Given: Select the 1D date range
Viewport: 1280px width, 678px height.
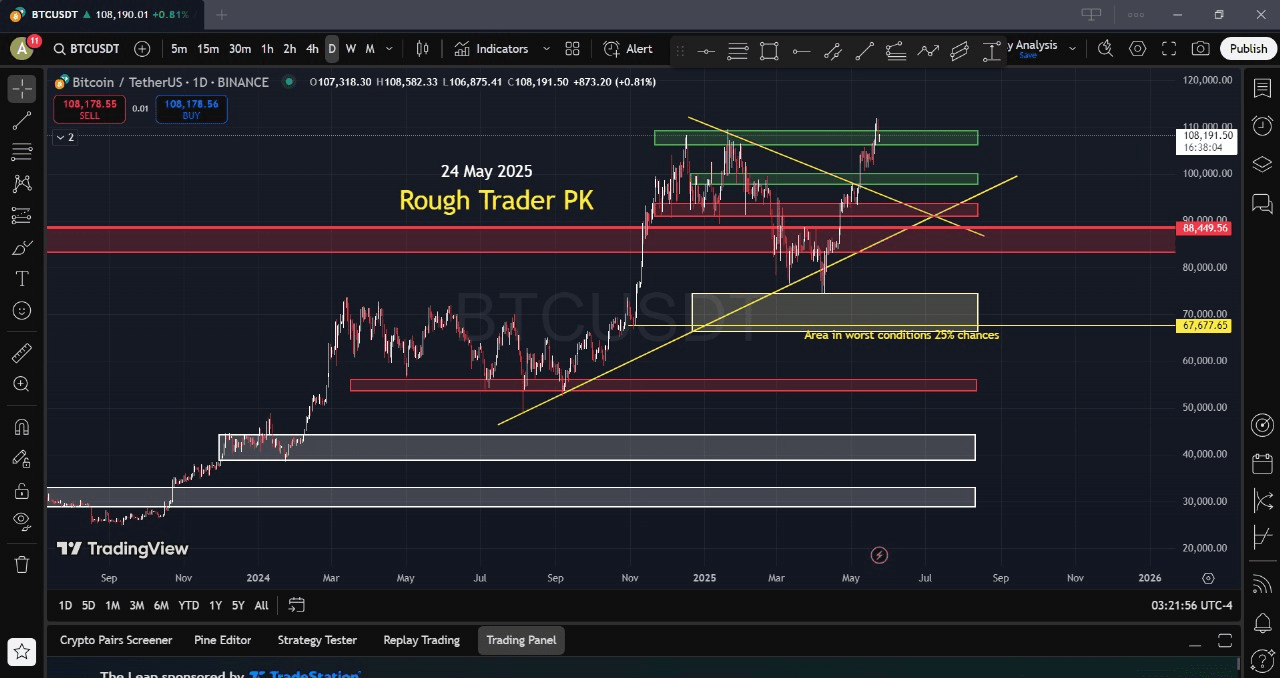Looking at the screenshot, I should pyautogui.click(x=65, y=605).
